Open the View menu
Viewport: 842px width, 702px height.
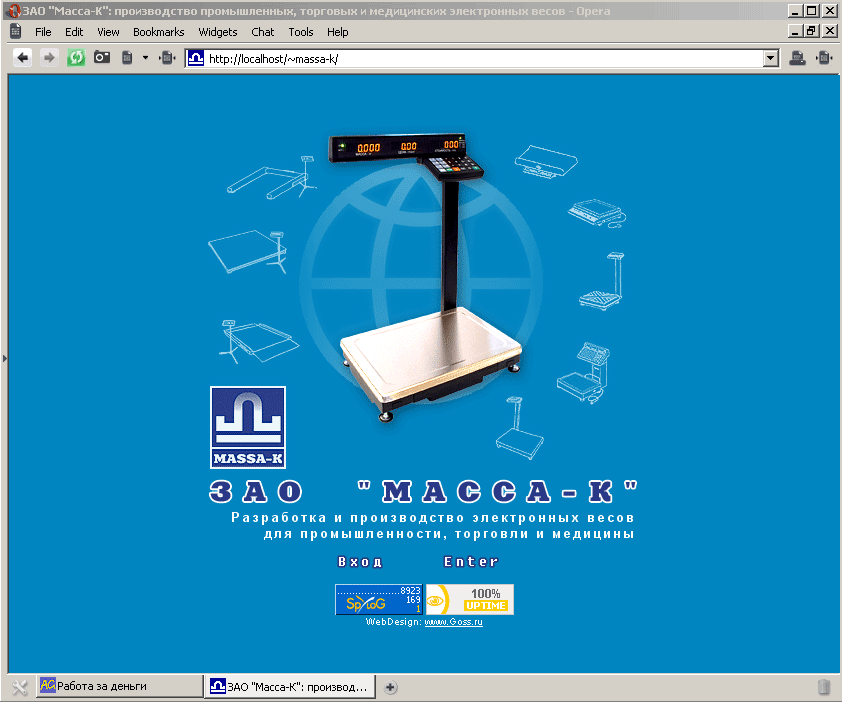[108, 32]
